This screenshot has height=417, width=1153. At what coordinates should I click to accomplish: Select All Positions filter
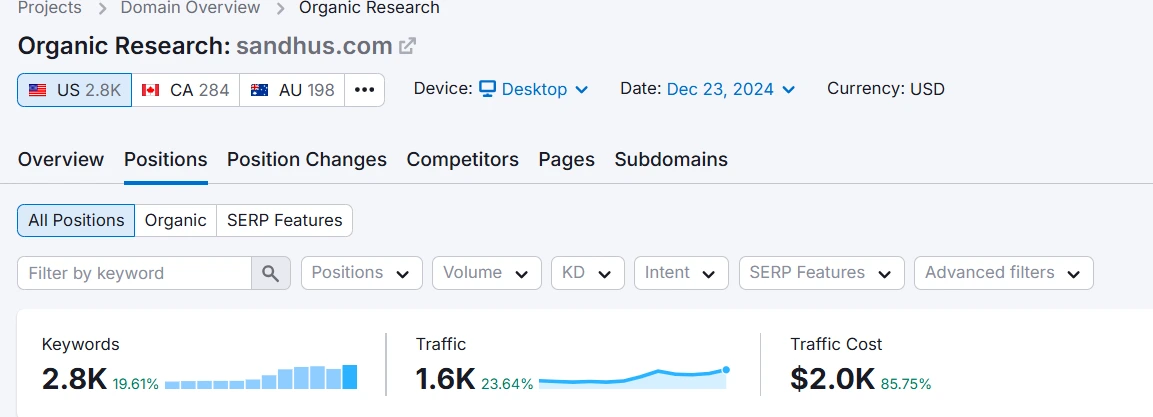point(76,221)
